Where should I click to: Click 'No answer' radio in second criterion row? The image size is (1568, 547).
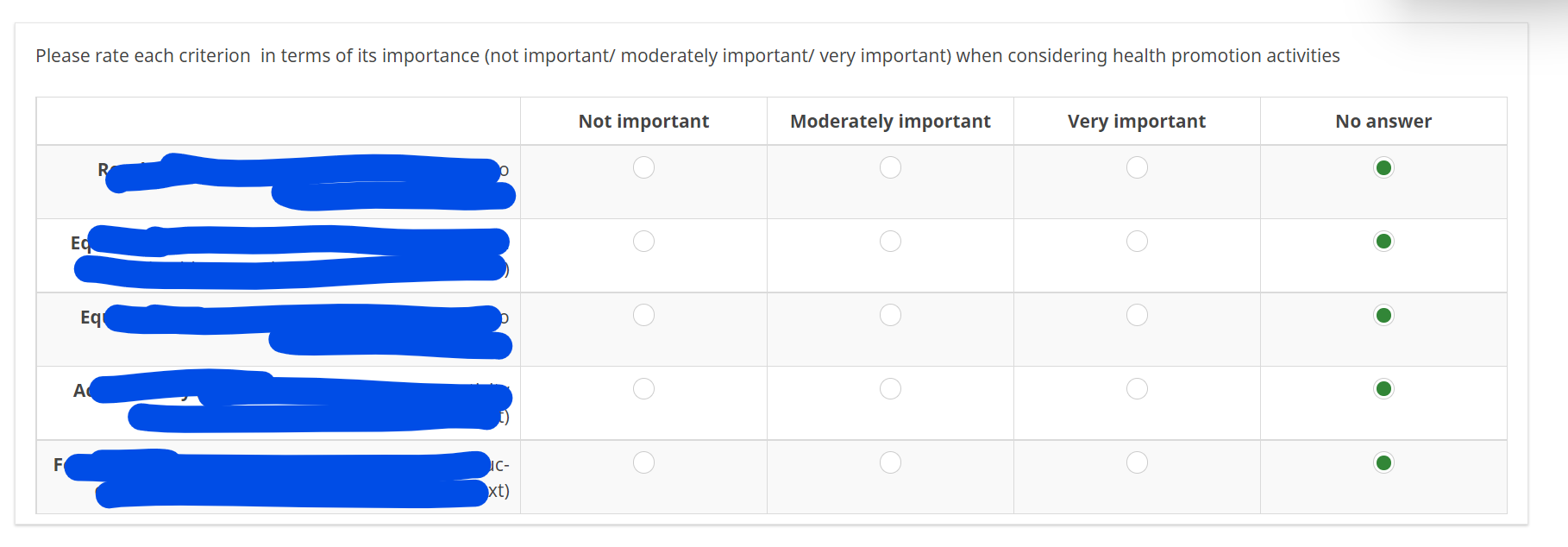tap(1383, 242)
